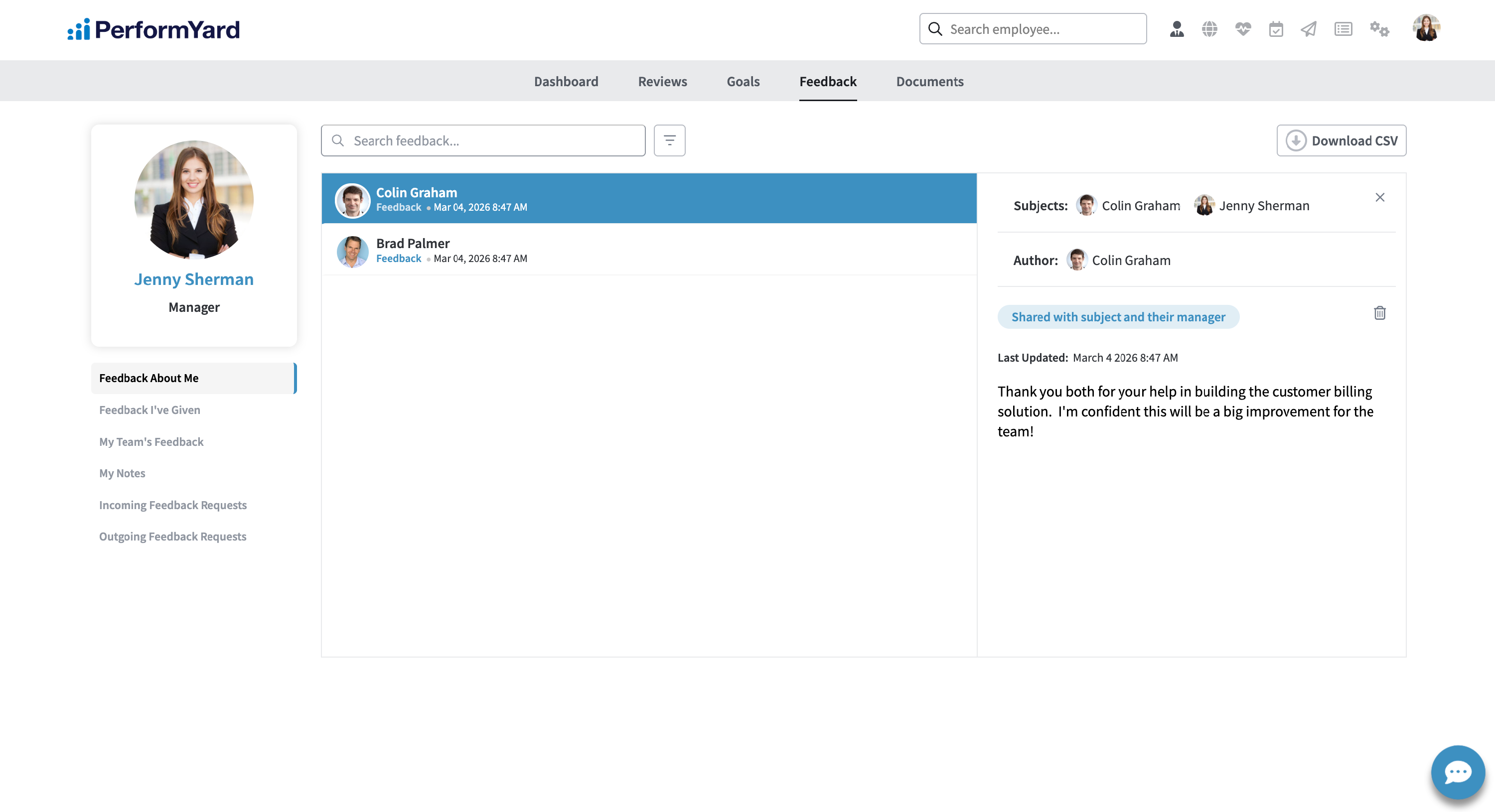Open the feedback filter options

pos(669,140)
